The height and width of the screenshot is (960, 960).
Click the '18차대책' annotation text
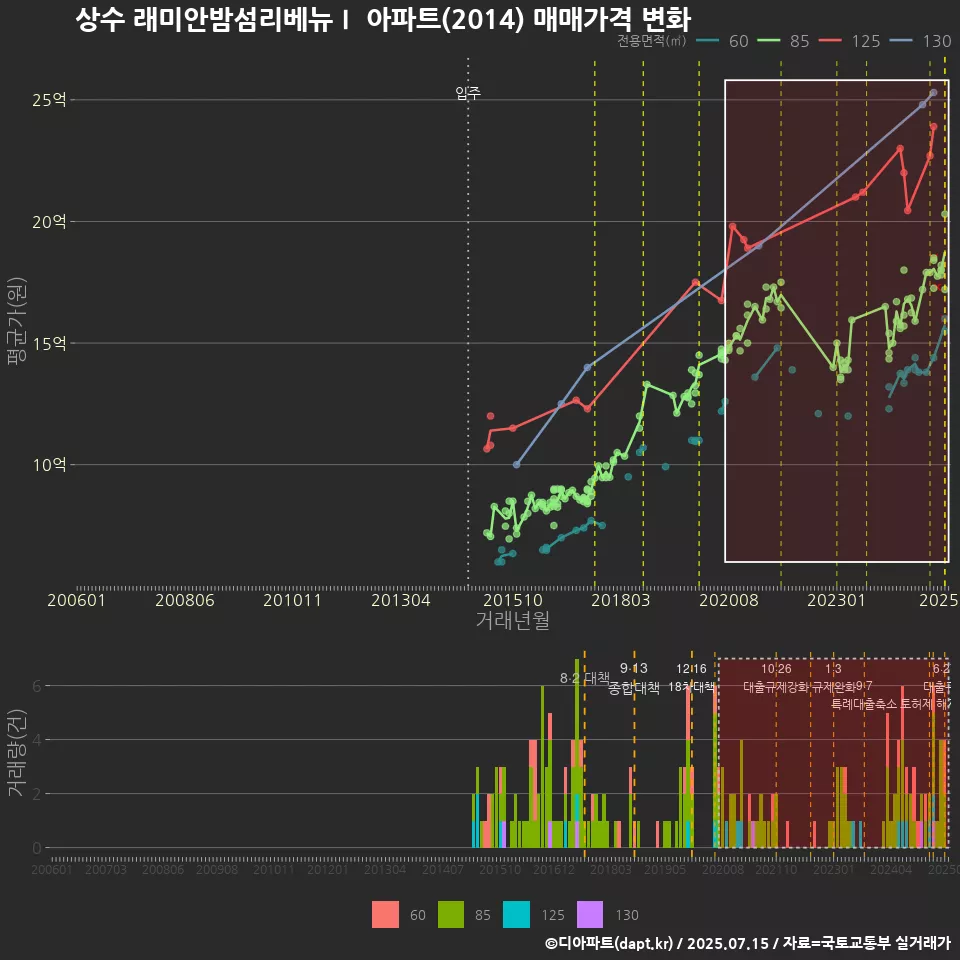tap(691, 687)
